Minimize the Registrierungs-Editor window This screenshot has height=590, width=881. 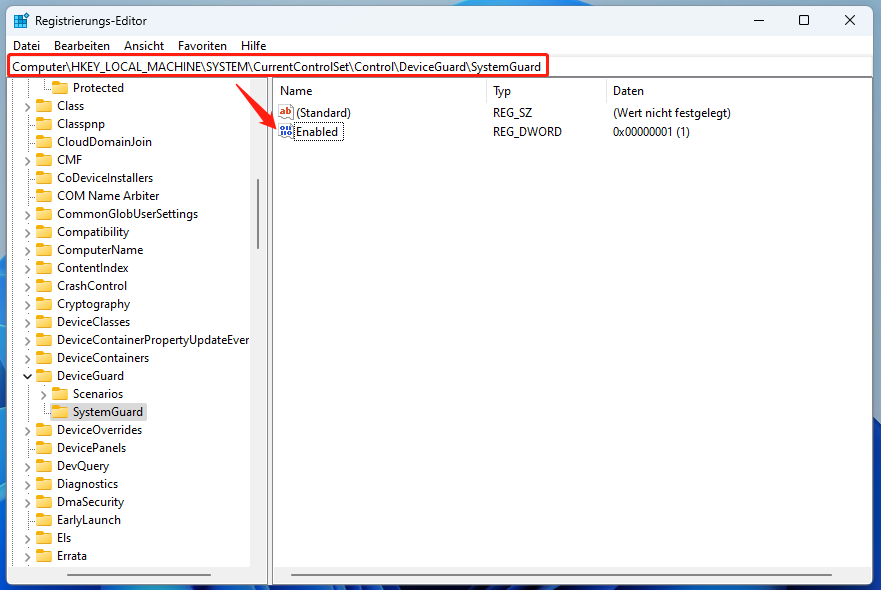759,21
